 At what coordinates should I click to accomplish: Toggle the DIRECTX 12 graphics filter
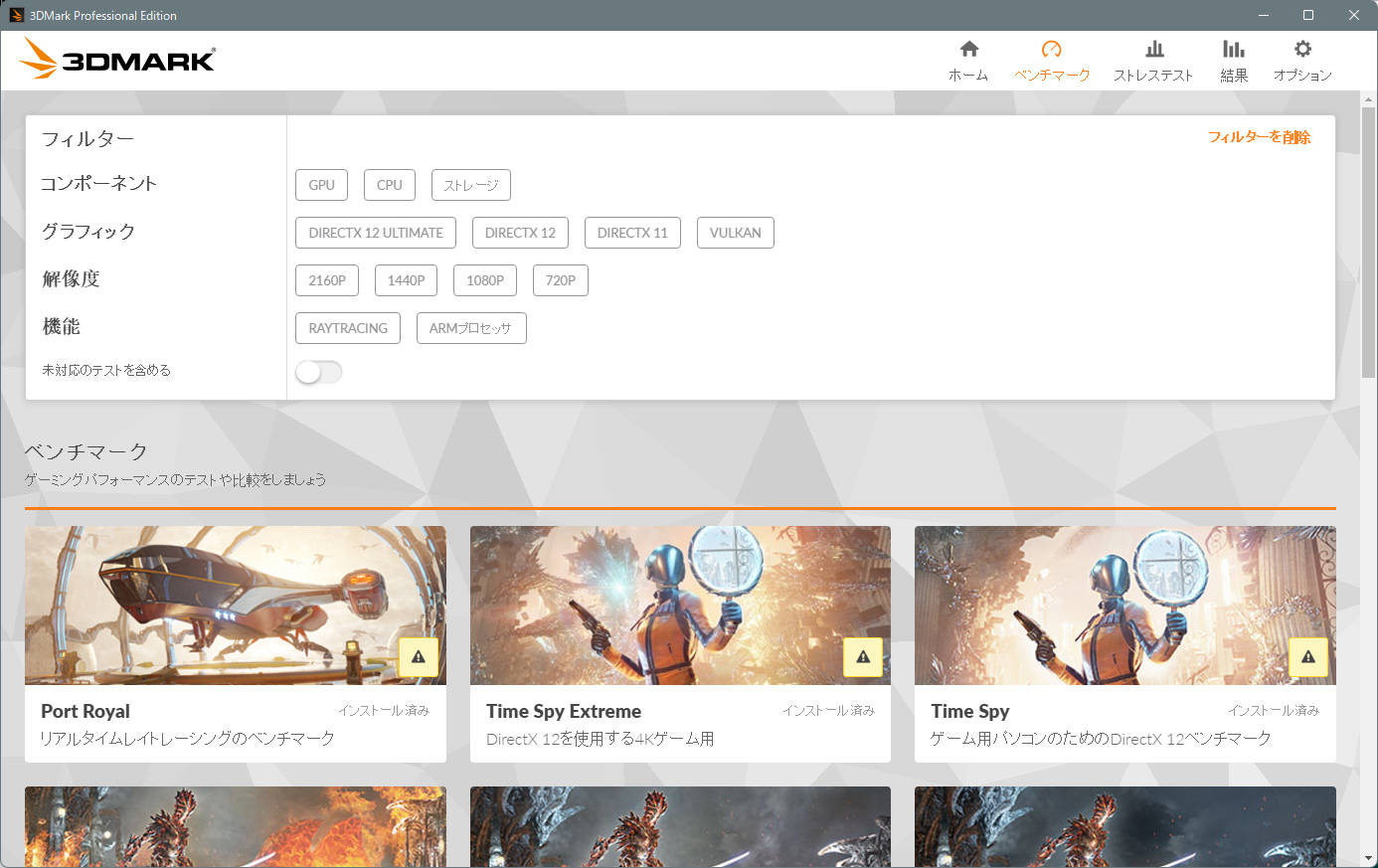point(521,233)
